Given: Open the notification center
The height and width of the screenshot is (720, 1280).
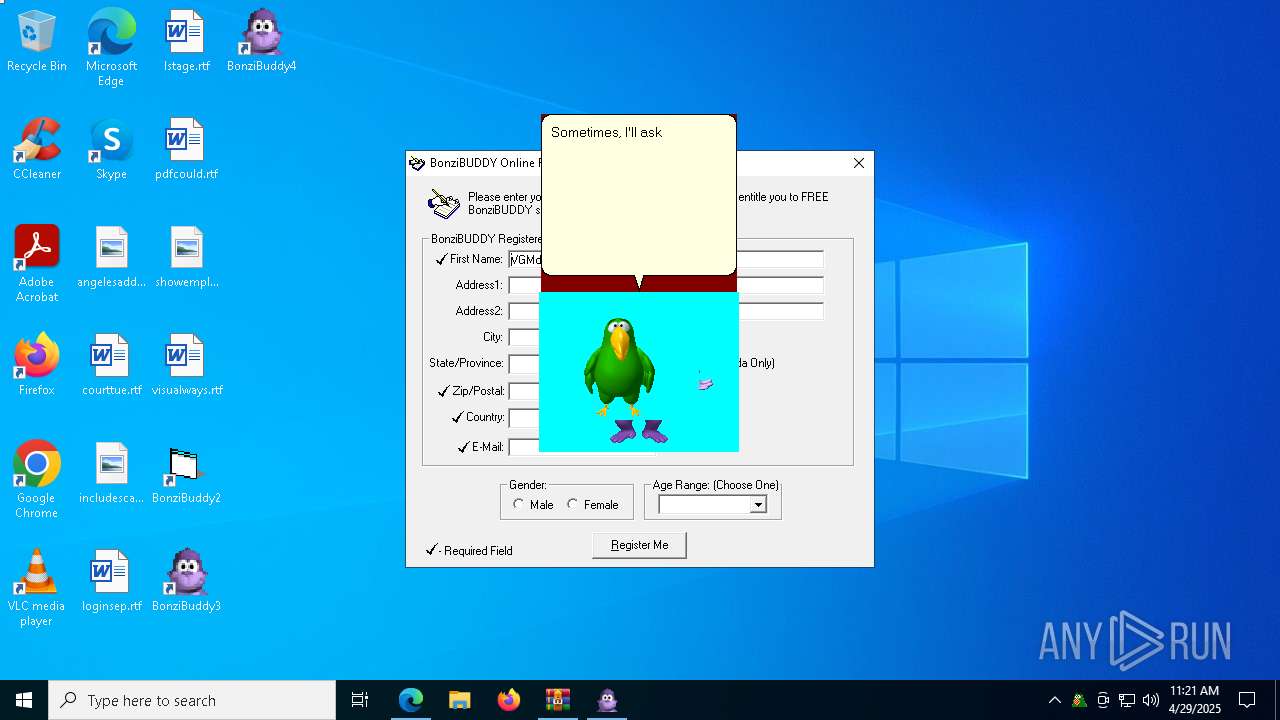Looking at the screenshot, I should click(1247, 700).
